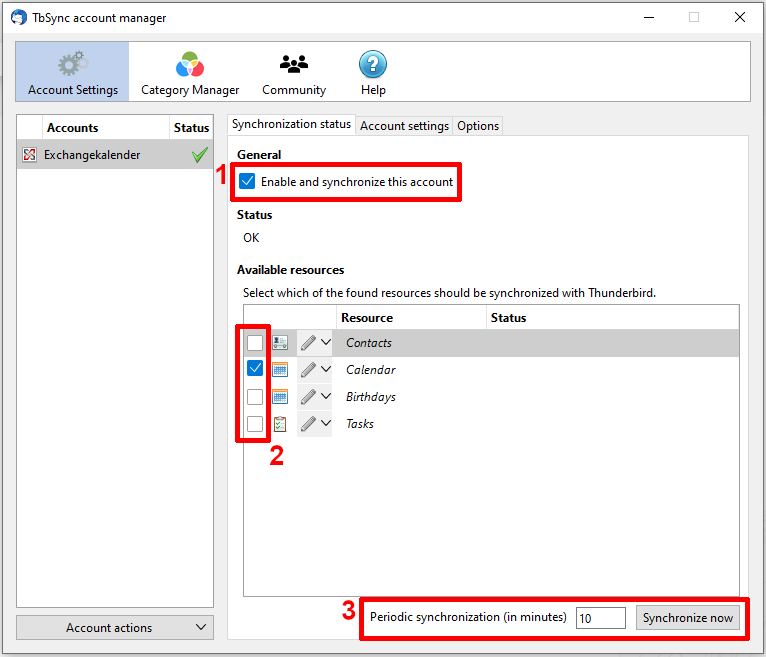Click the Birthdays resource calendar icon
The height and width of the screenshot is (657, 766).
280,396
